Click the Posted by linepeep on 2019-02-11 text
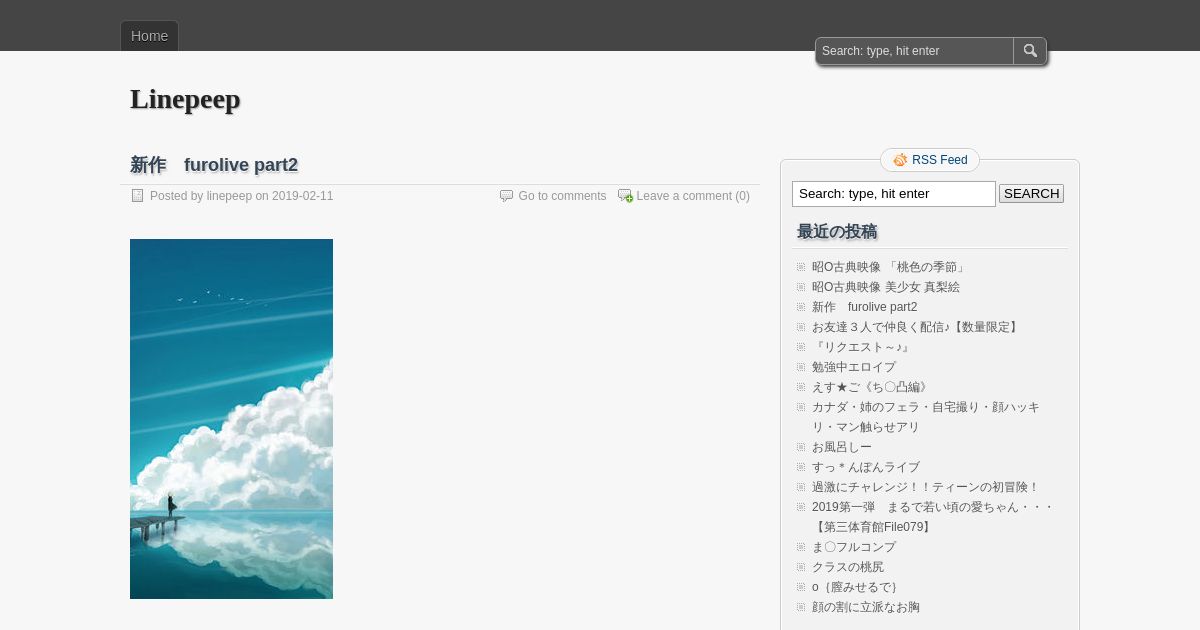The height and width of the screenshot is (630, 1200). click(x=241, y=196)
